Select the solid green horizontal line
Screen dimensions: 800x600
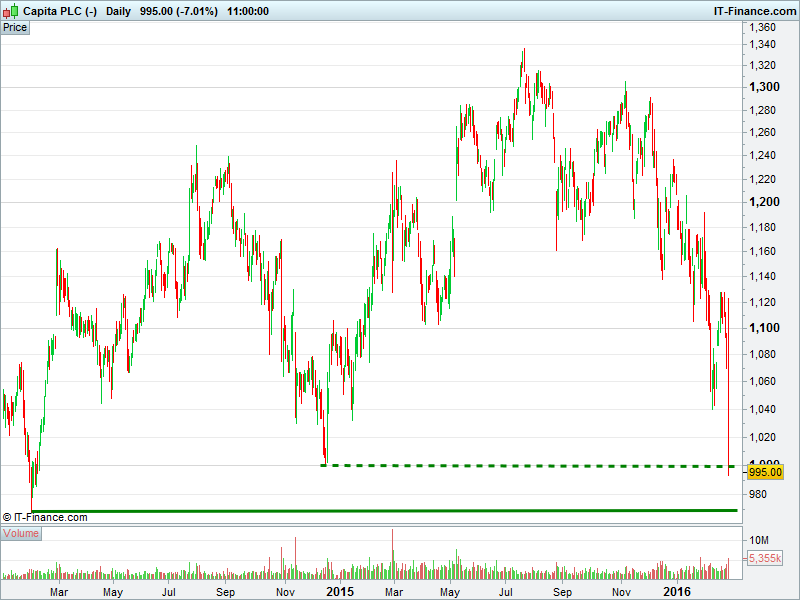point(380,511)
